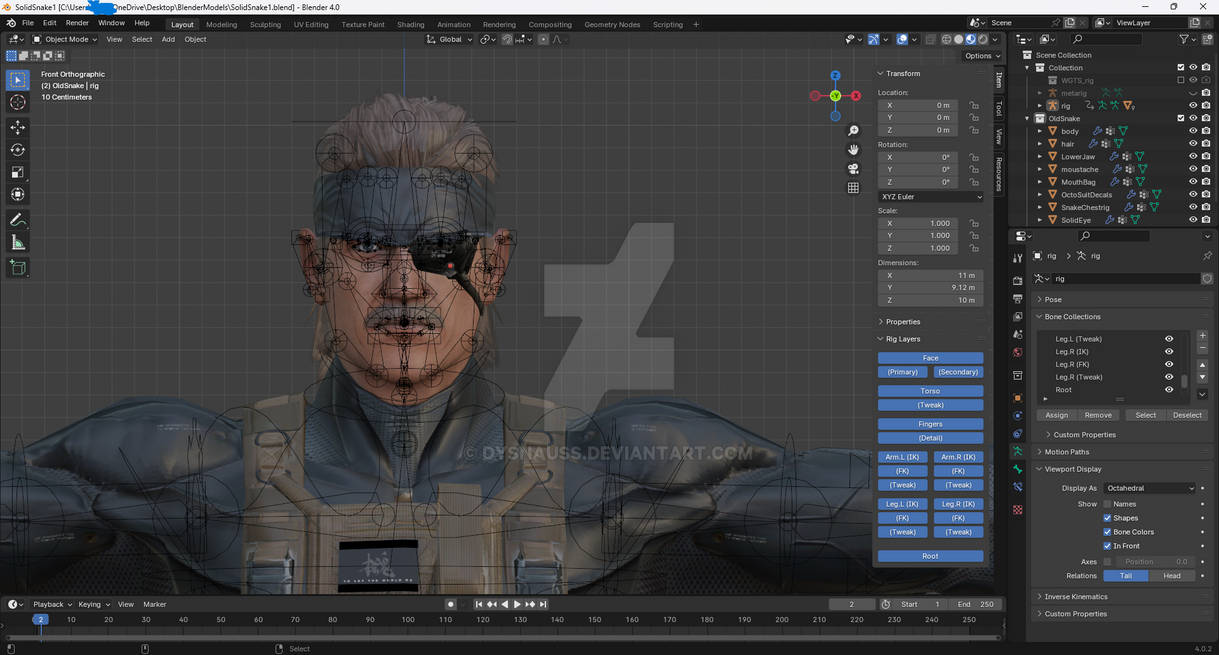
Task: Disable the Shapes checkbox
Action: point(1107,518)
